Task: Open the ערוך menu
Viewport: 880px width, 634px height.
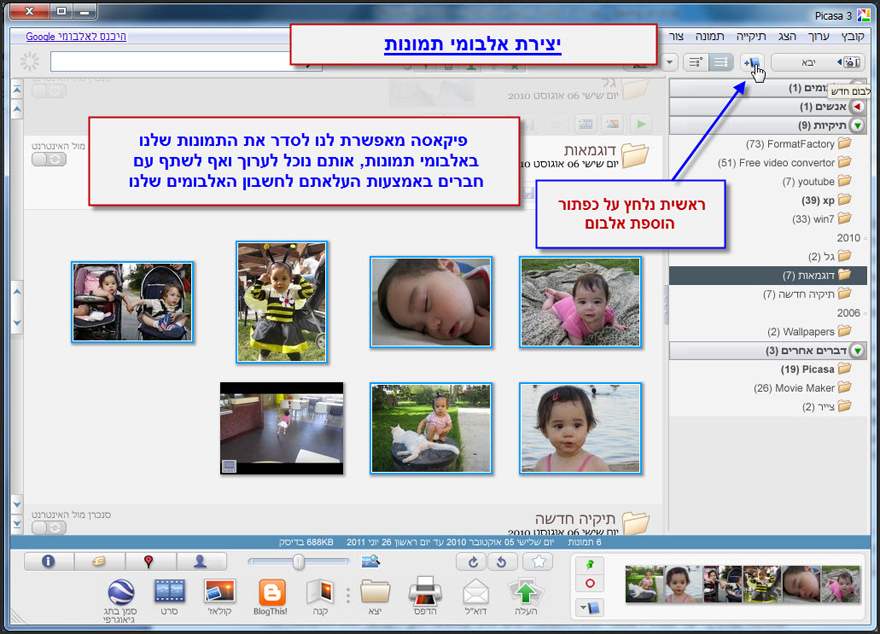Action: (819, 36)
